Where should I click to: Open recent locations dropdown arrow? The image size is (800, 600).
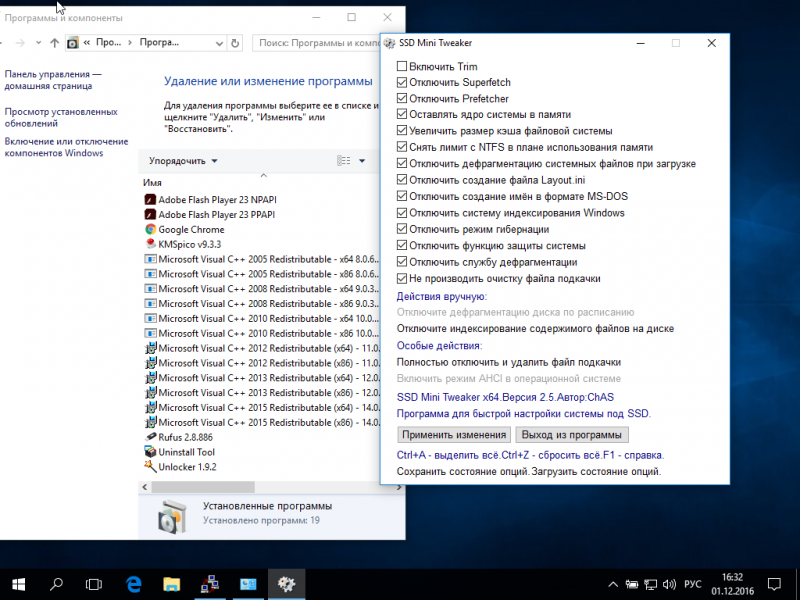pyautogui.click(x=38, y=43)
